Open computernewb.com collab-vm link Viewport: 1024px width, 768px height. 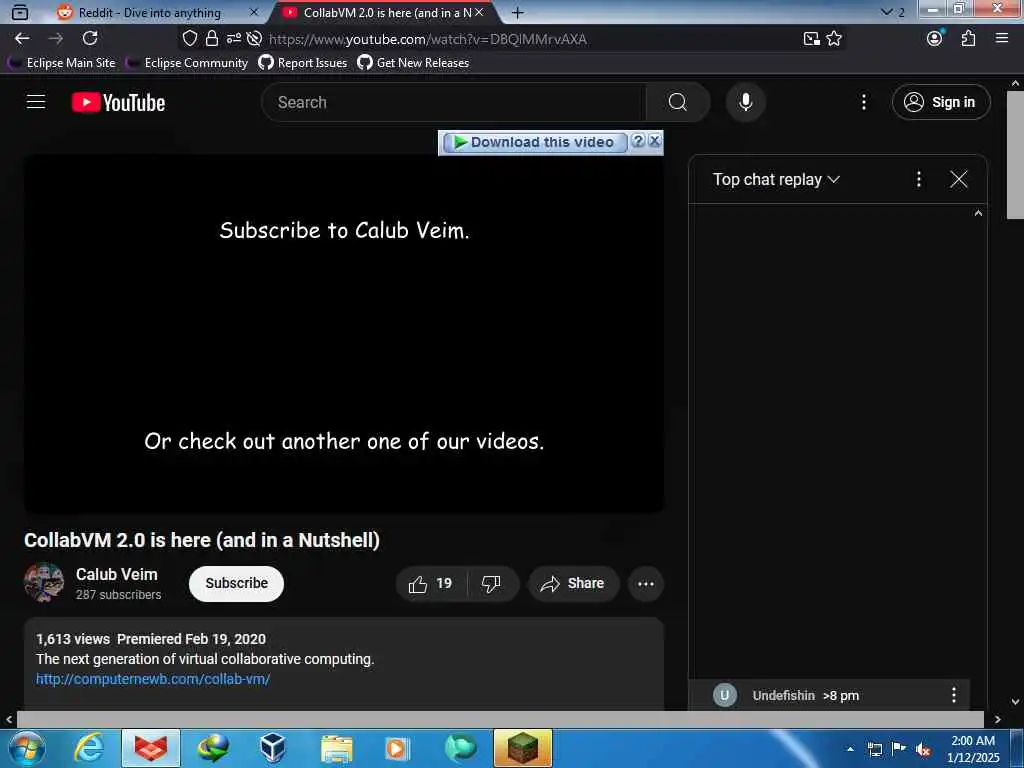[x=153, y=679]
